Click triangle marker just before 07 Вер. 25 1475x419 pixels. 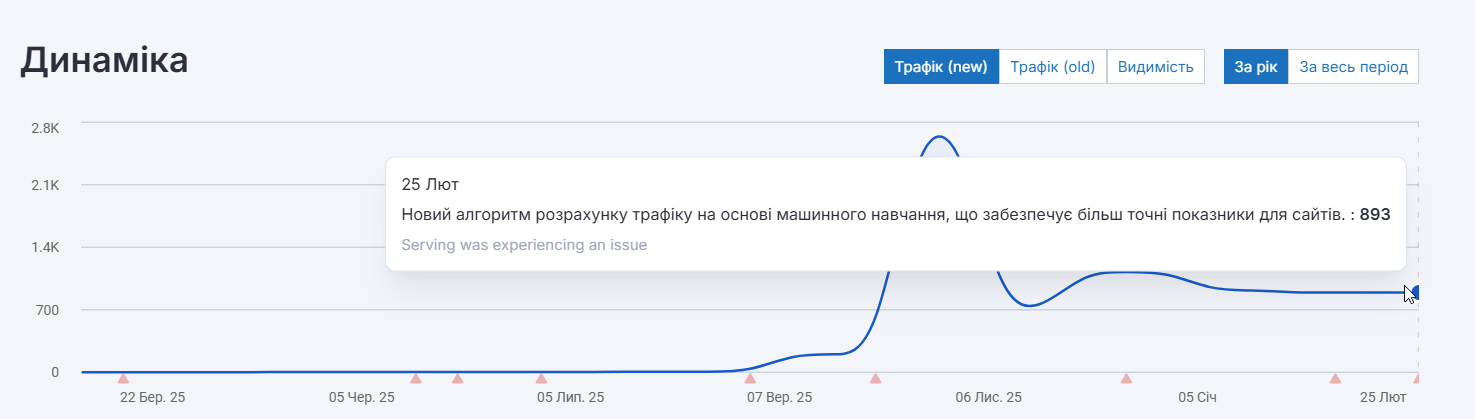point(750,378)
